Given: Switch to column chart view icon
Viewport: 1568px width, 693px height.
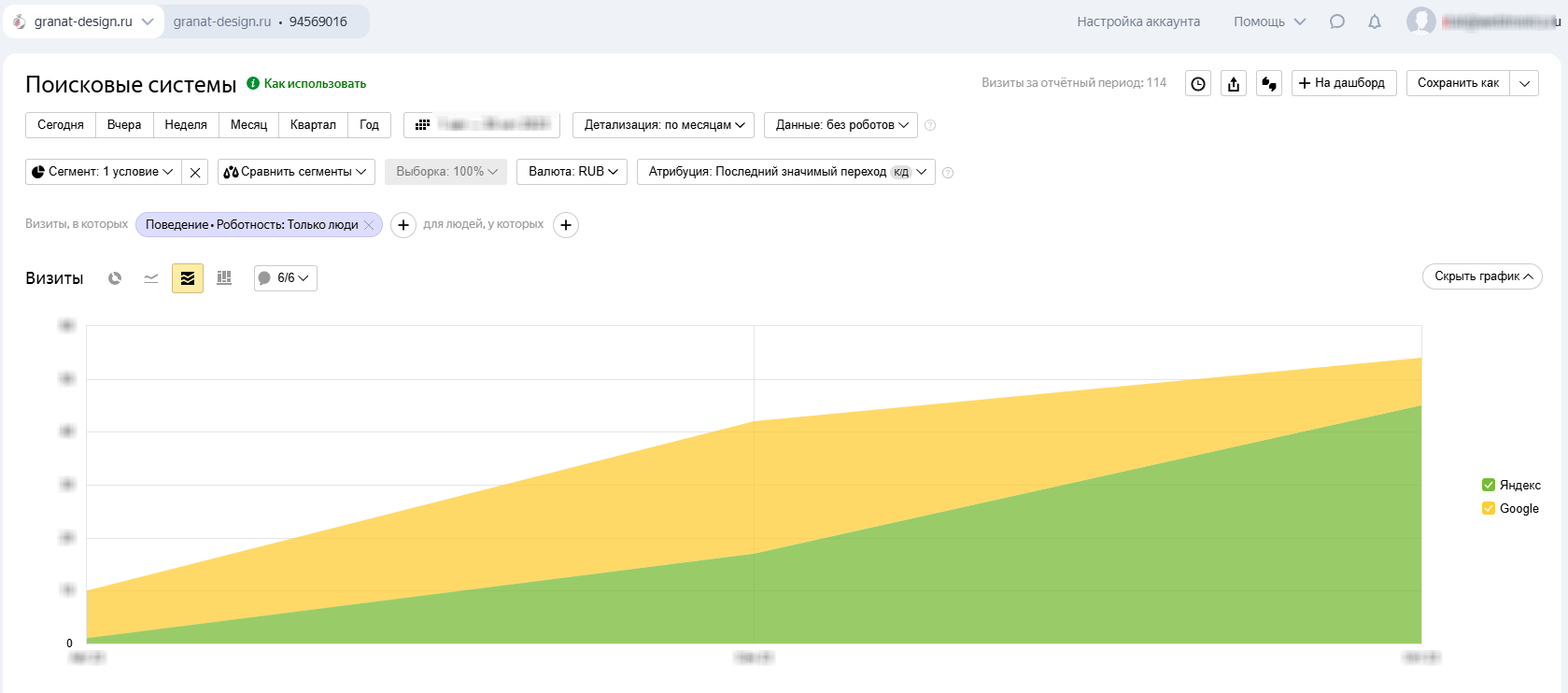Looking at the screenshot, I should point(224,278).
